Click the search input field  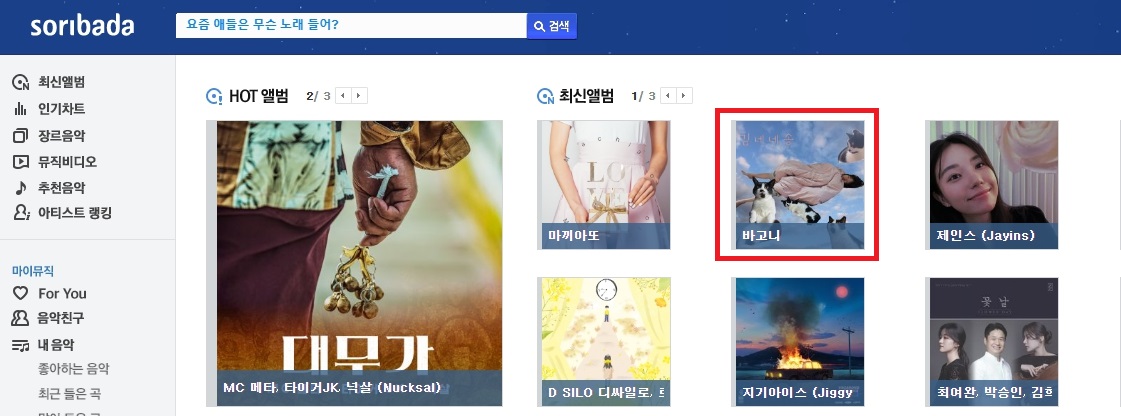pyautogui.click(x=351, y=26)
